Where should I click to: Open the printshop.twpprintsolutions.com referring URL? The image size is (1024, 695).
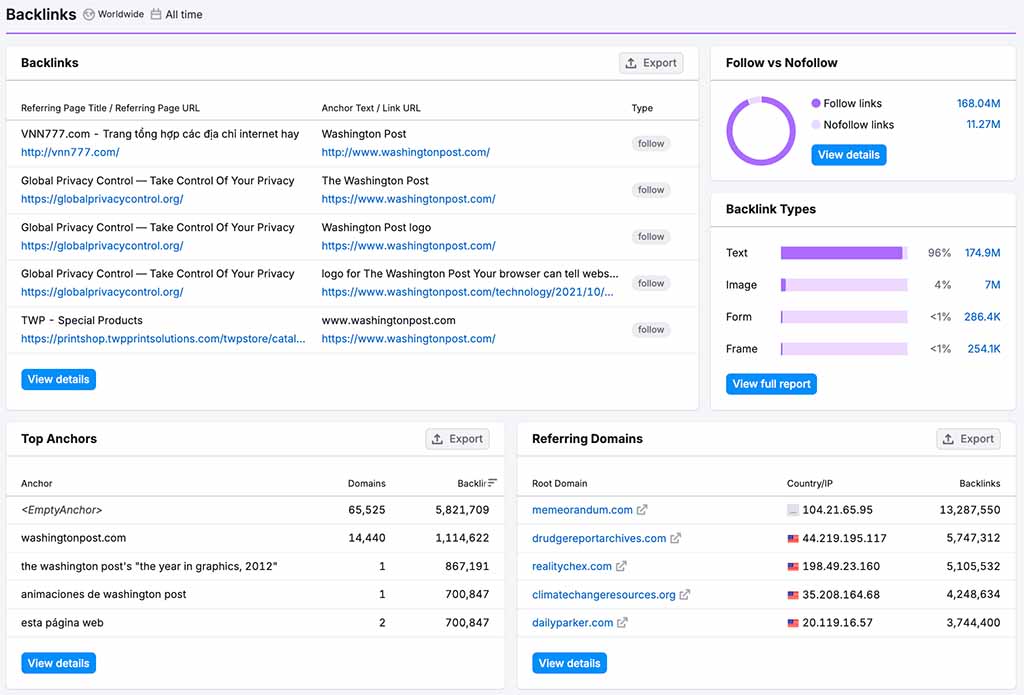click(x=163, y=338)
